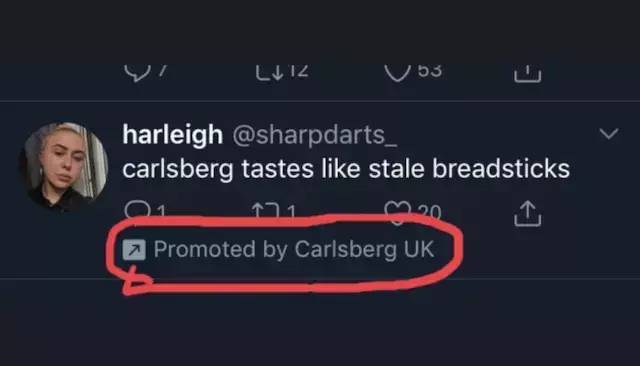Viewport: 640px width, 366px height.
Task: Open harleigh's profile picture
Action: (x=64, y=166)
